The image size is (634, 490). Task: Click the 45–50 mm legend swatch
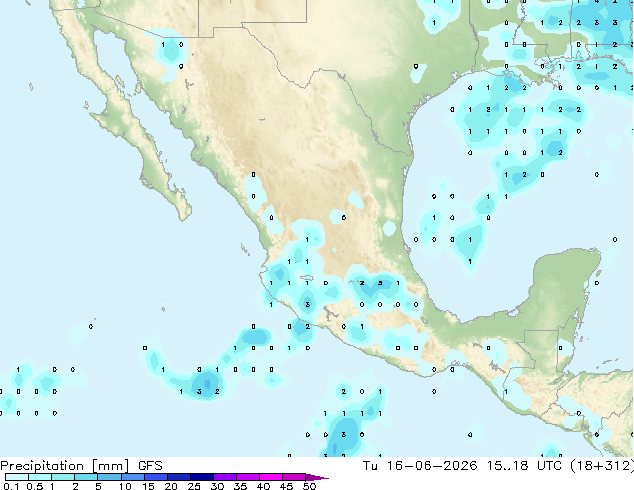click(x=294, y=477)
